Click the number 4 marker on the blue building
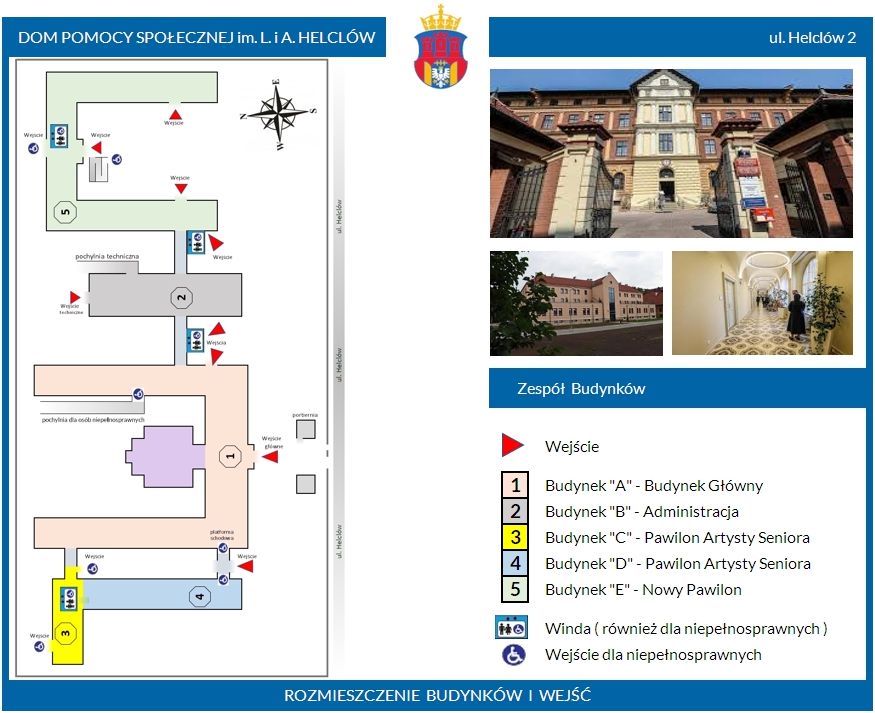875x713 pixels. [200, 597]
